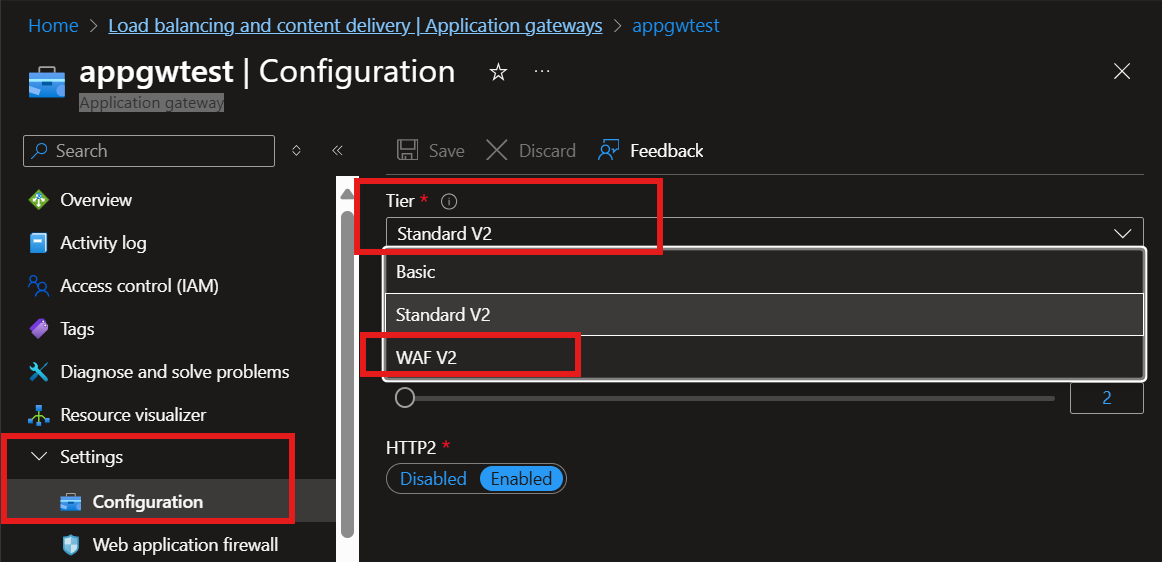Image resolution: width=1162 pixels, height=562 pixels.
Task: Click the sidebar vertical scrollbar thumb
Action: point(347,374)
